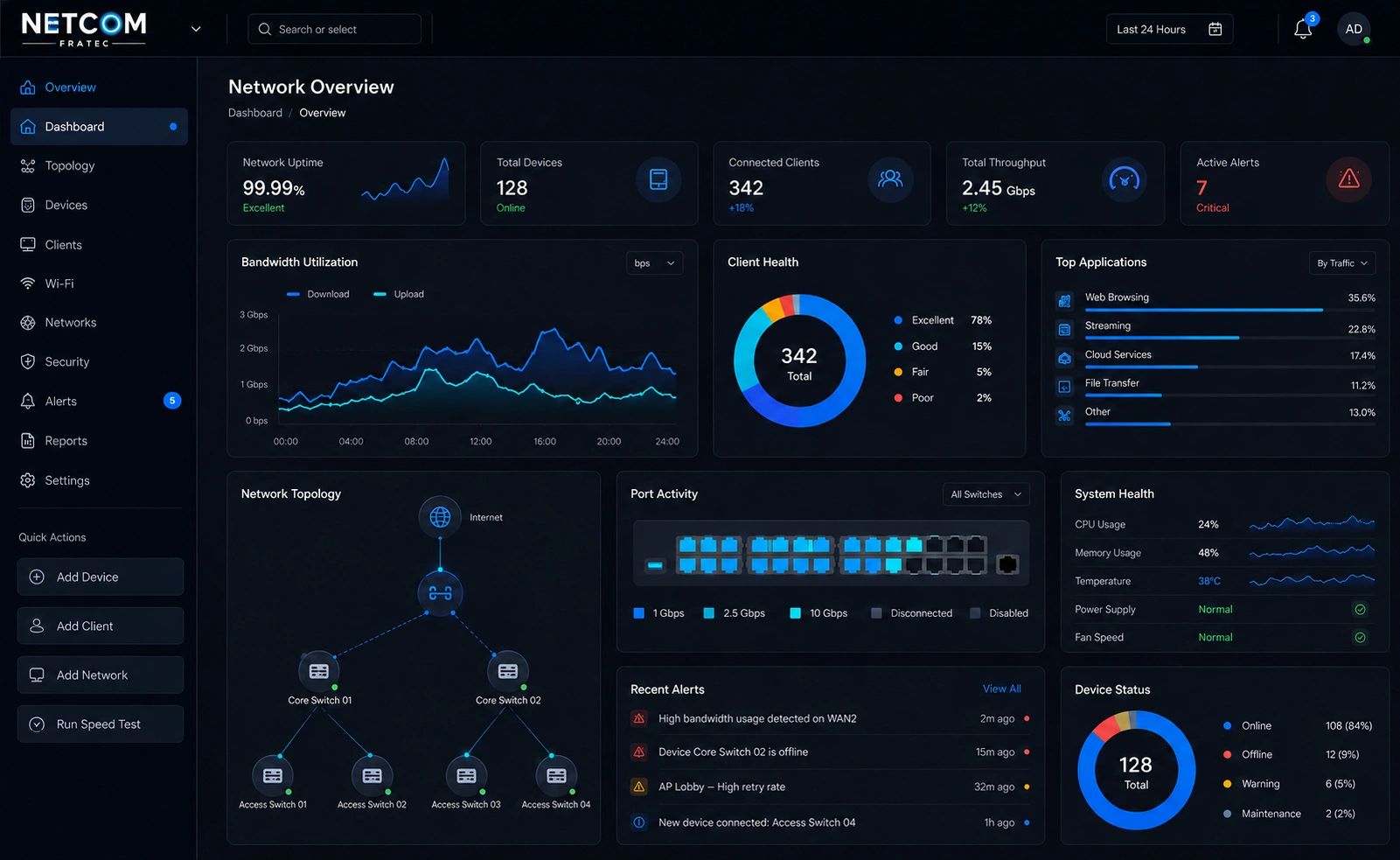Select the Access Switch 01 node

(273, 775)
